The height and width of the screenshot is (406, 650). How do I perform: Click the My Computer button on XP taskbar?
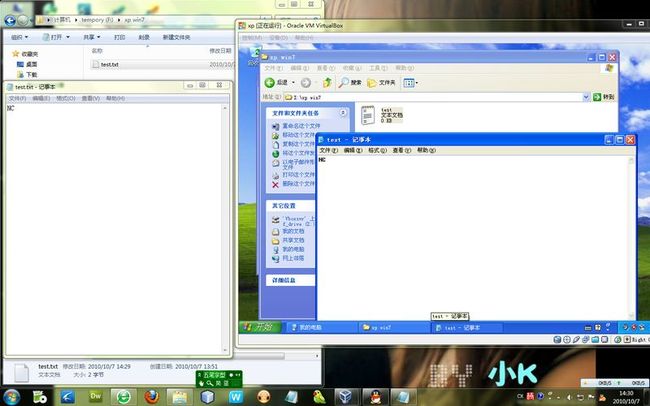[321, 328]
